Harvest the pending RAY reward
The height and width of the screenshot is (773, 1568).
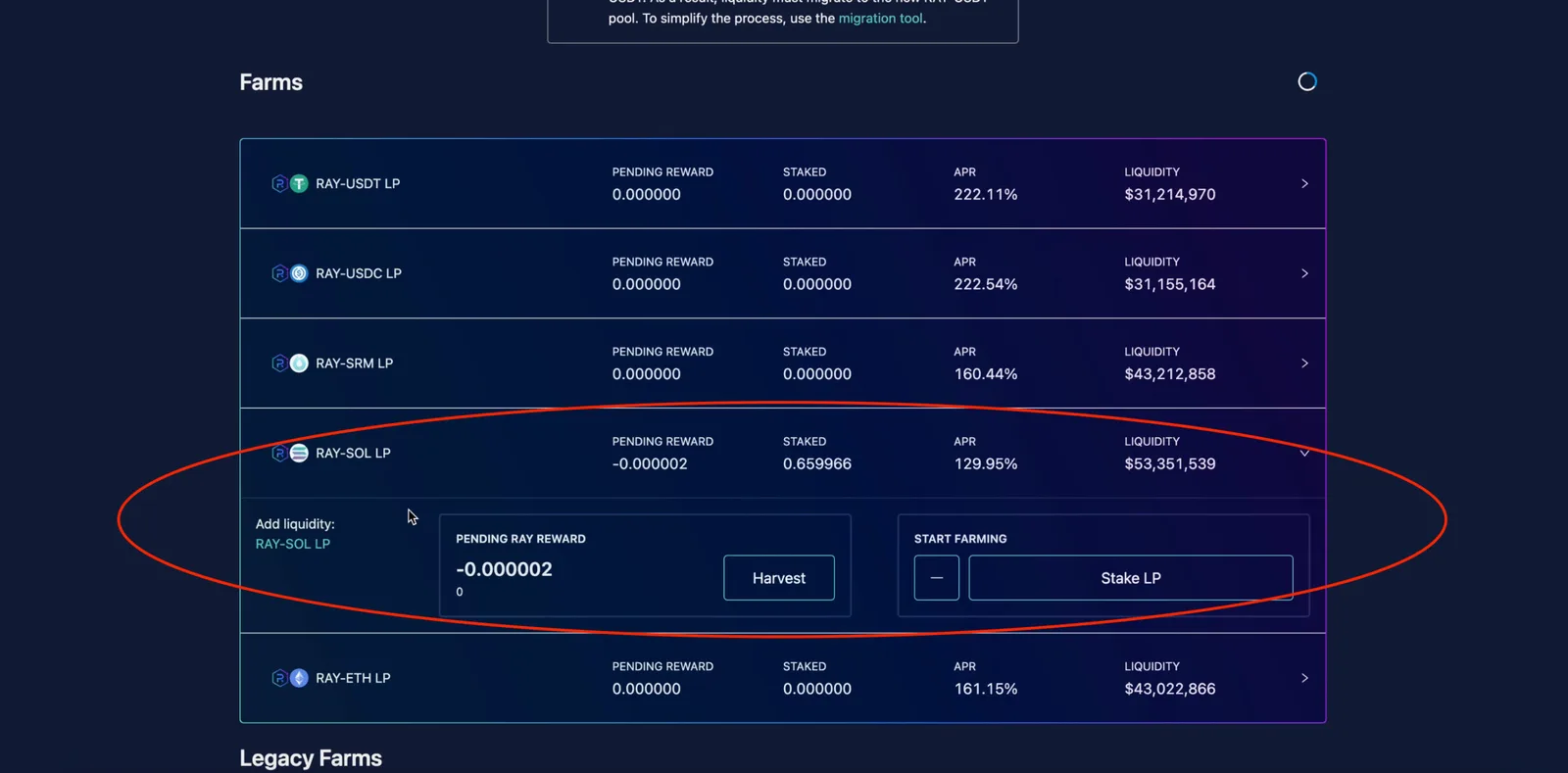pyautogui.click(x=779, y=578)
